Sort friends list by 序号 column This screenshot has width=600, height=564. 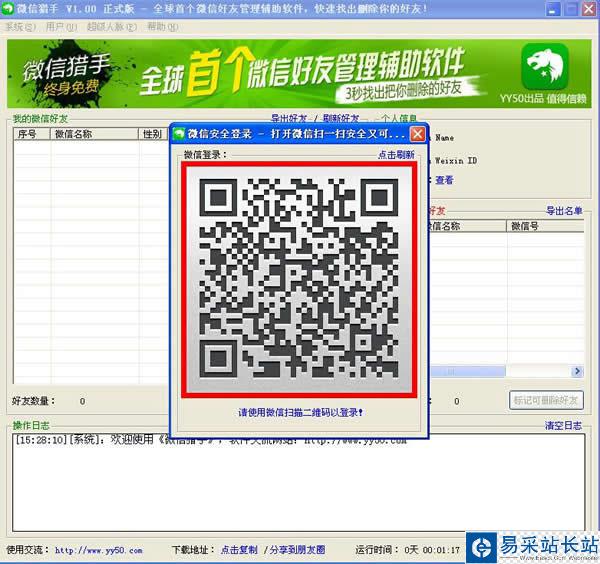pos(32,134)
